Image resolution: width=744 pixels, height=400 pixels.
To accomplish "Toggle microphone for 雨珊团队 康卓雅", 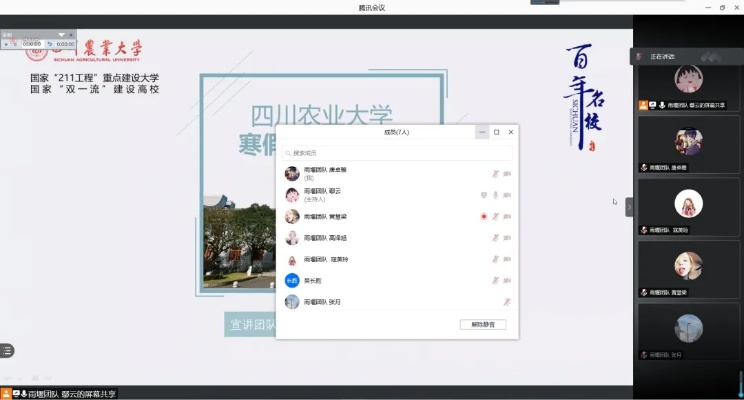I will tap(495, 174).
